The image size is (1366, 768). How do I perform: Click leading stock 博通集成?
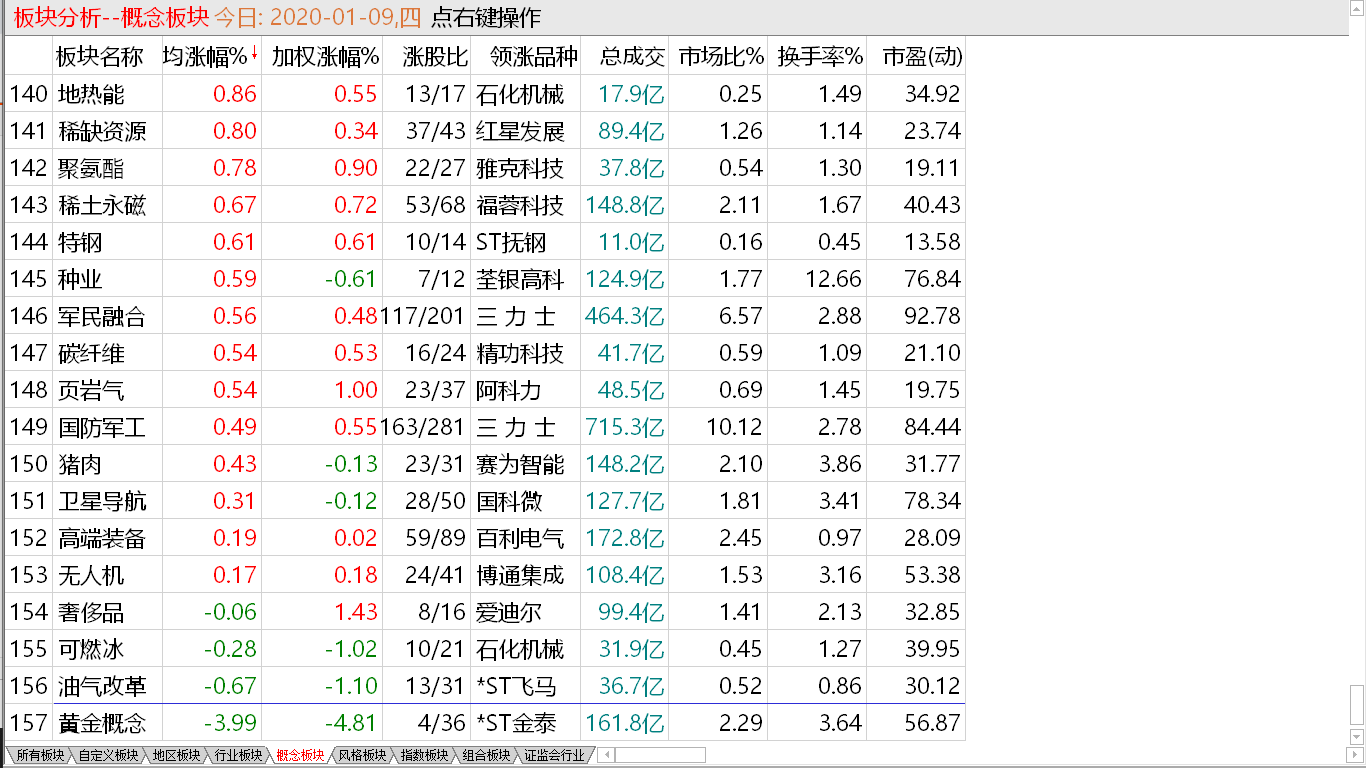tap(520, 575)
